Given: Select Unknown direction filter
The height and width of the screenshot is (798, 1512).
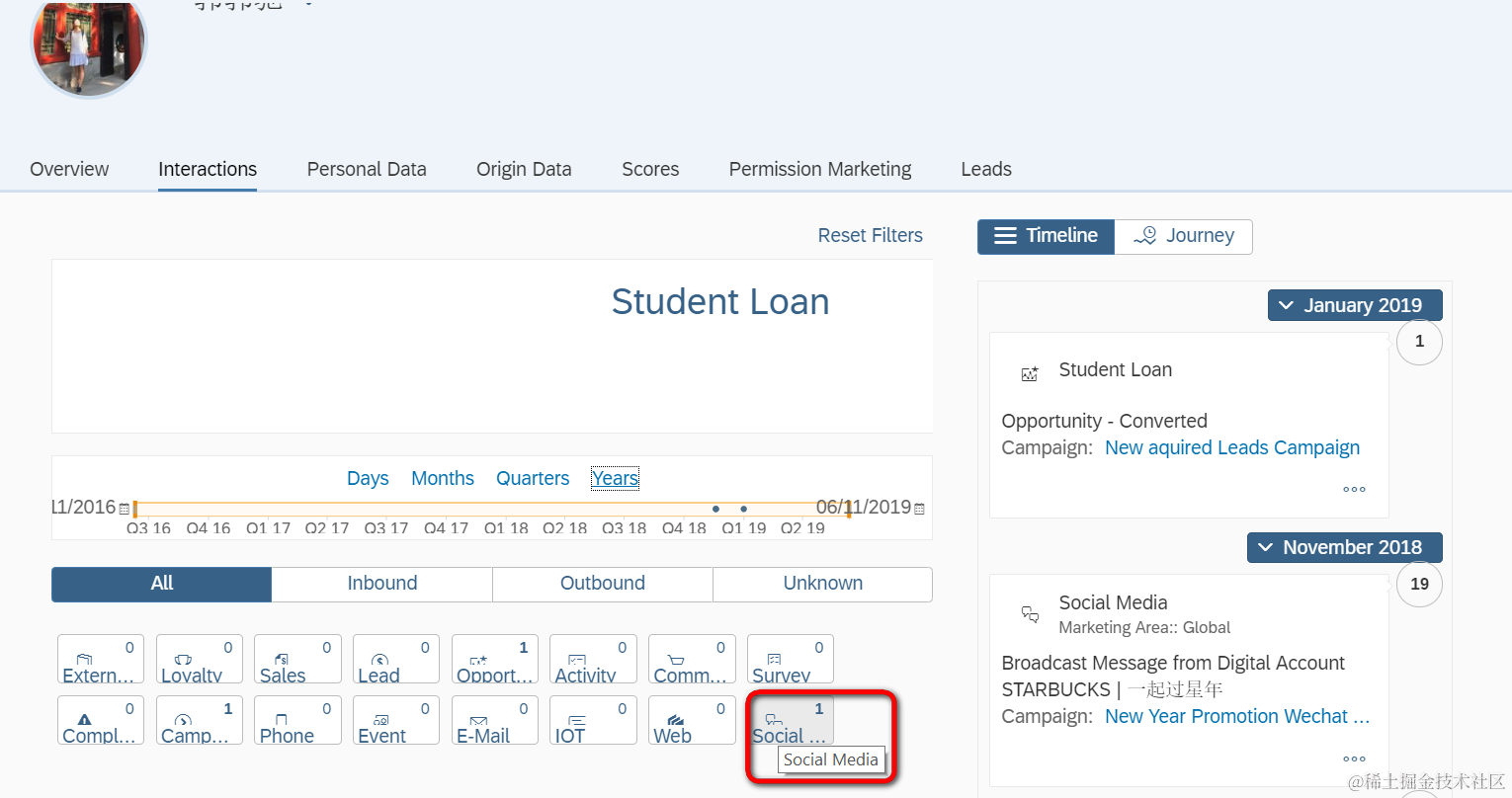Looking at the screenshot, I should (823, 584).
